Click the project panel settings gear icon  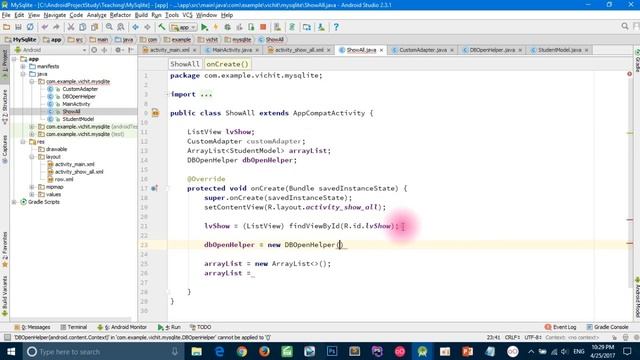(118, 50)
